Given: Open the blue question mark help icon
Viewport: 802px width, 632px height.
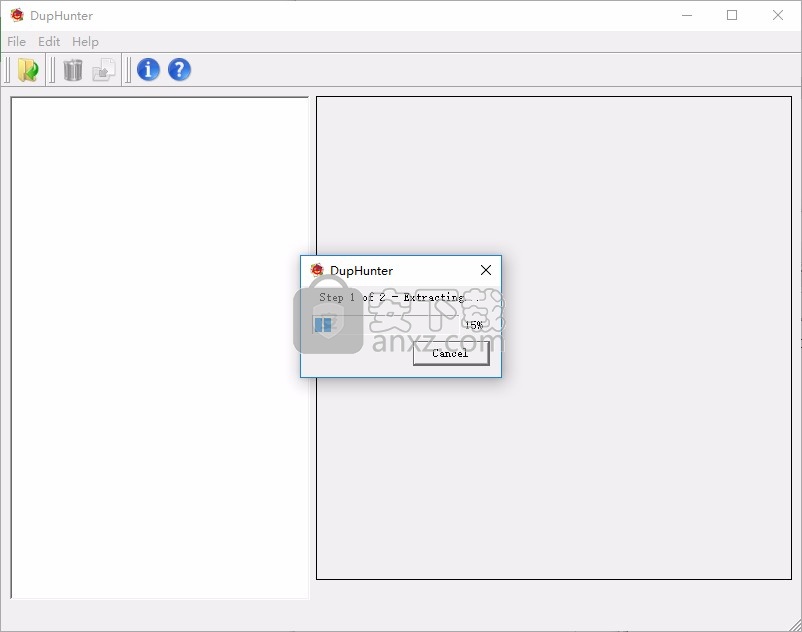Looking at the screenshot, I should pyautogui.click(x=180, y=70).
